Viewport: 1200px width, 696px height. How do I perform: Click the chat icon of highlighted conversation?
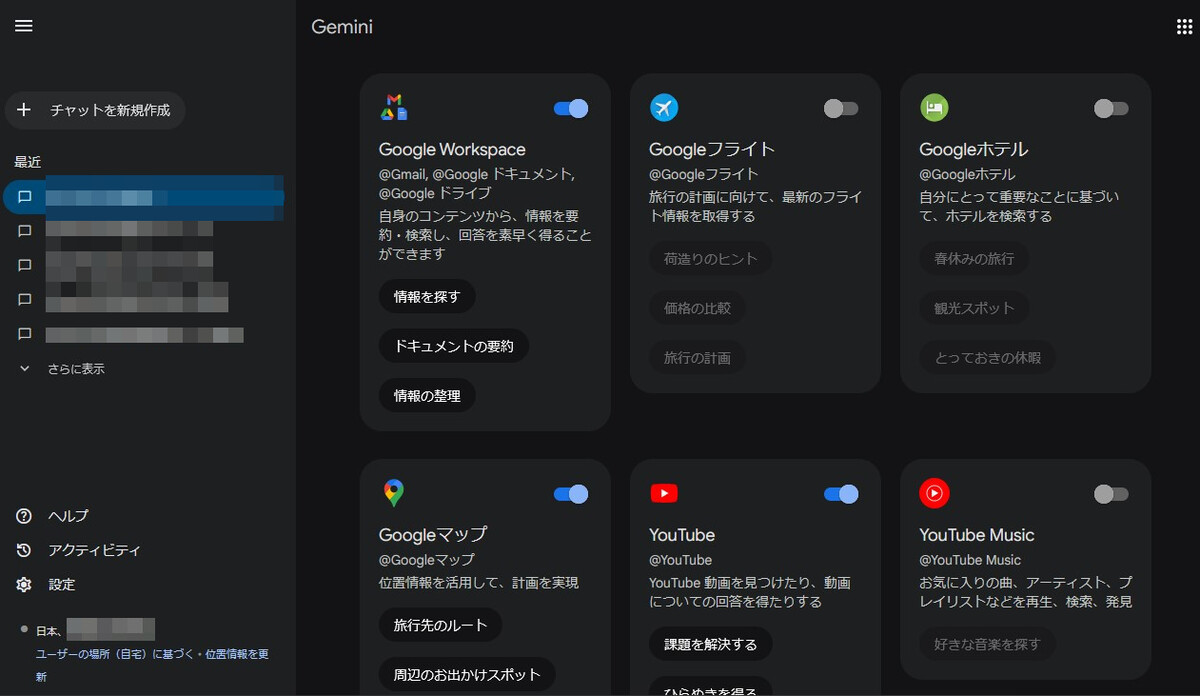(x=25, y=197)
